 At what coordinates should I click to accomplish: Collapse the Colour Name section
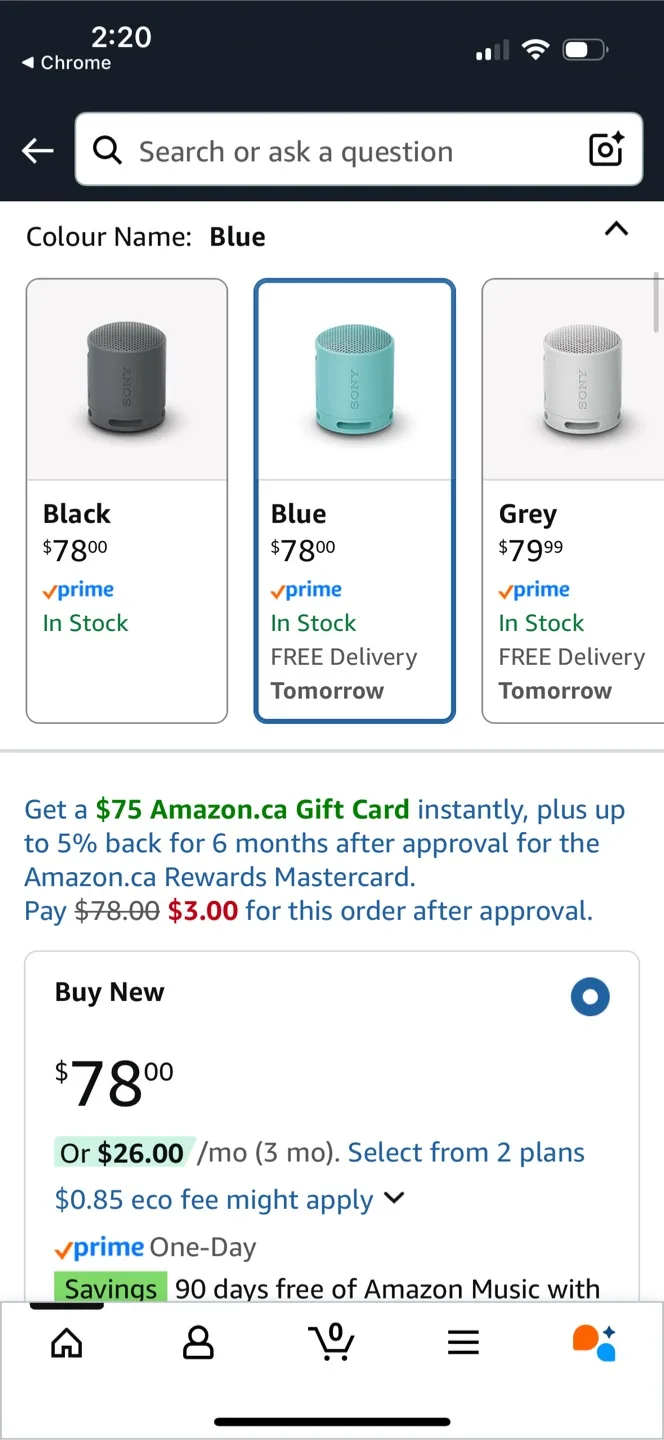(x=617, y=230)
